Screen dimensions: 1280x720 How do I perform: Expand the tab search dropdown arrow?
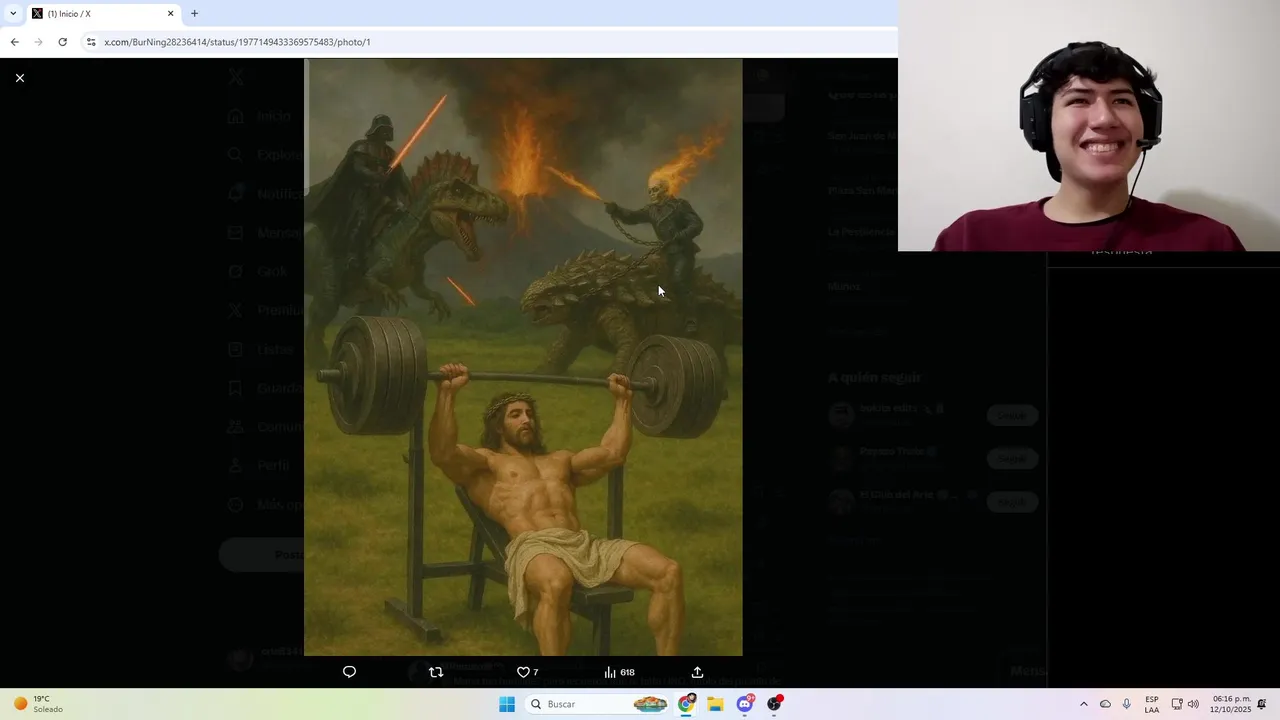point(13,13)
